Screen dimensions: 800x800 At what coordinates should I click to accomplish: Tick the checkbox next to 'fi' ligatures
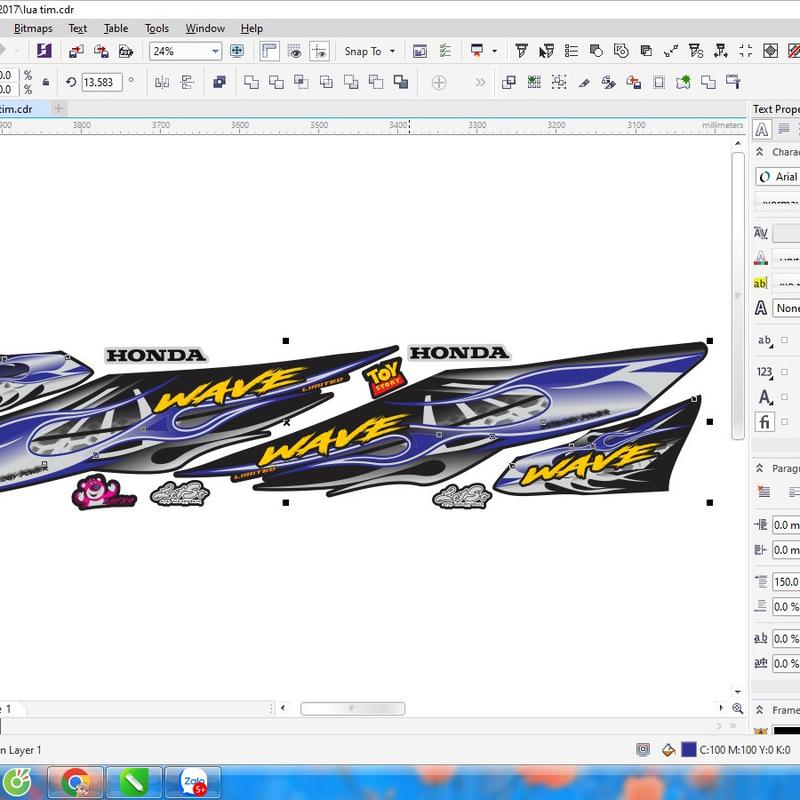(x=784, y=421)
